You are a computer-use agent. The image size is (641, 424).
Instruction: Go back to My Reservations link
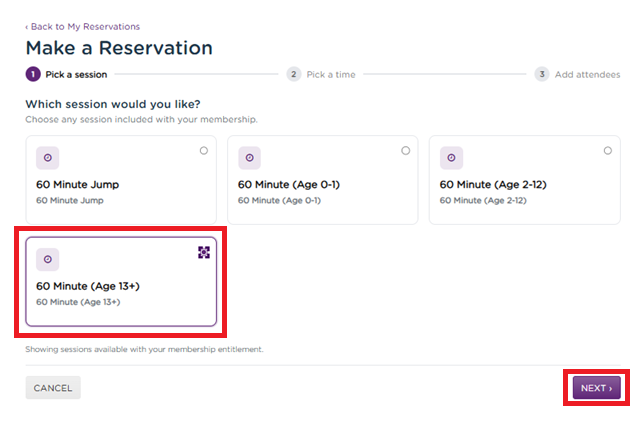coord(83,27)
